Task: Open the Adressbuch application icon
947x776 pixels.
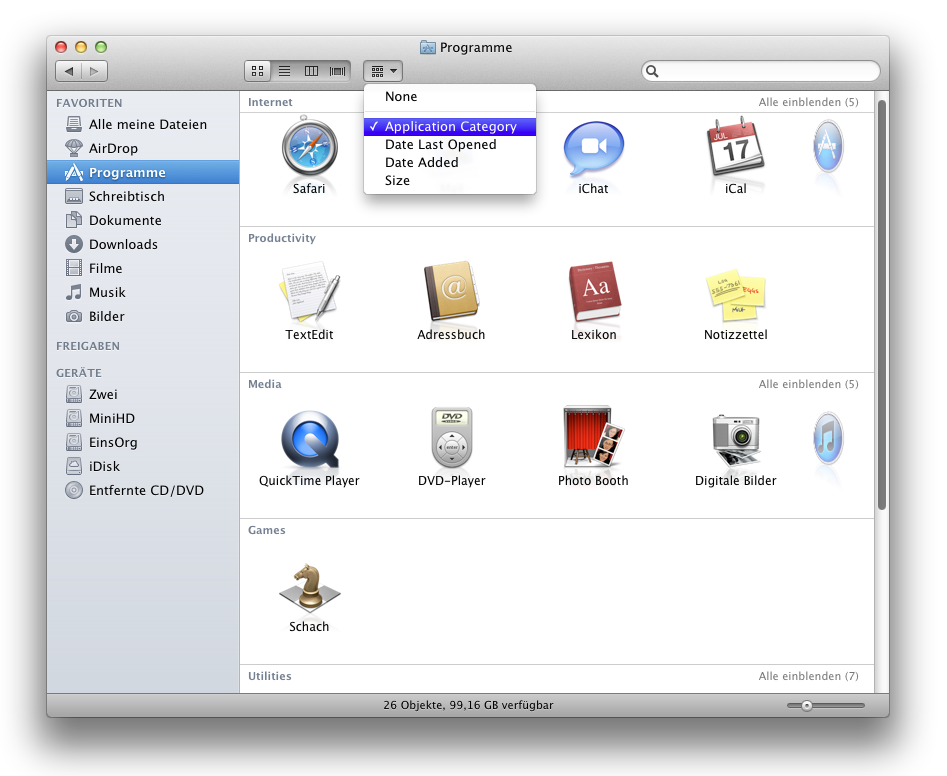Action: click(x=451, y=293)
